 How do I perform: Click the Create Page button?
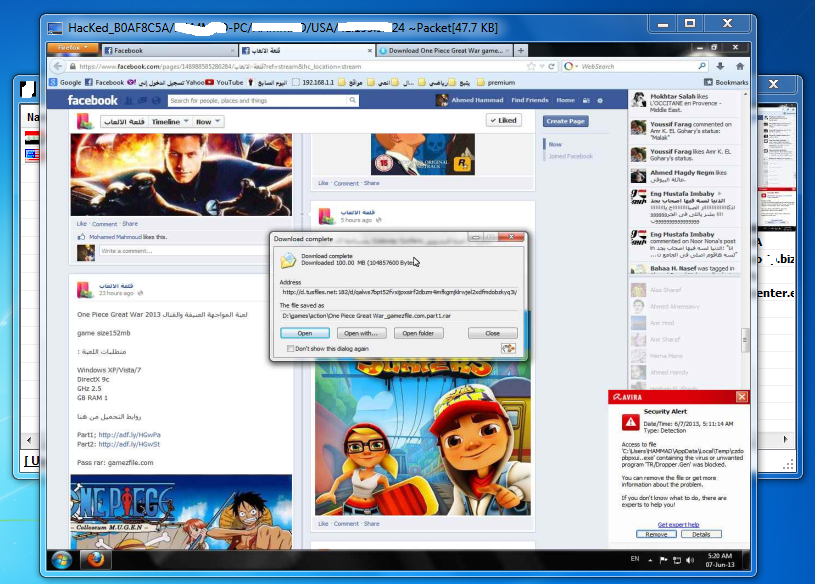point(566,121)
